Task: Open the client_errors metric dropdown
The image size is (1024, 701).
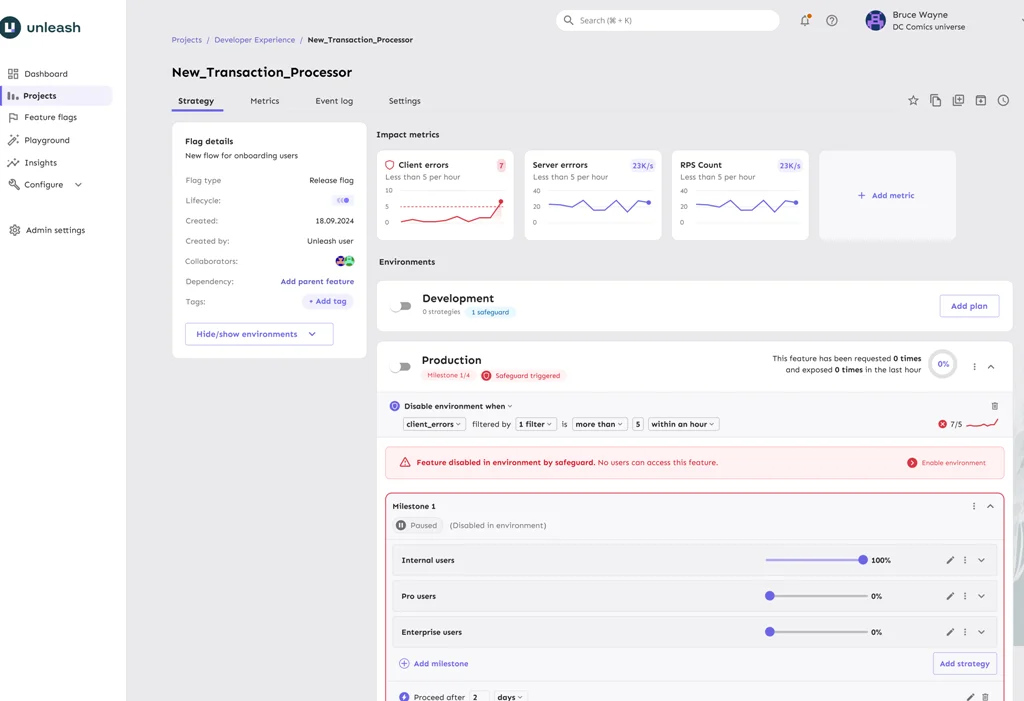Action: tap(433, 423)
